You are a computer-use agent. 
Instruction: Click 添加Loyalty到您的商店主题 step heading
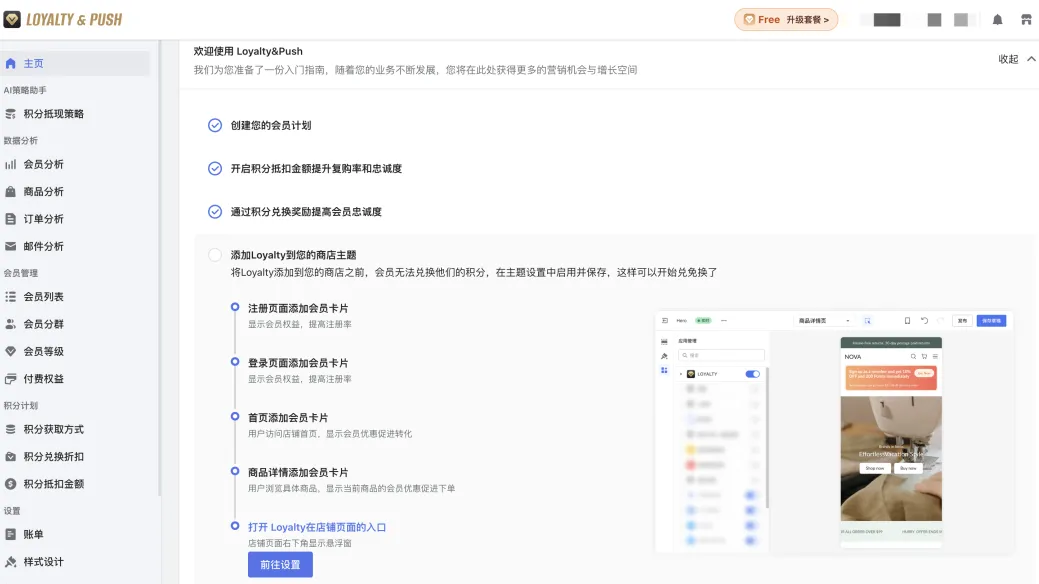(x=294, y=255)
